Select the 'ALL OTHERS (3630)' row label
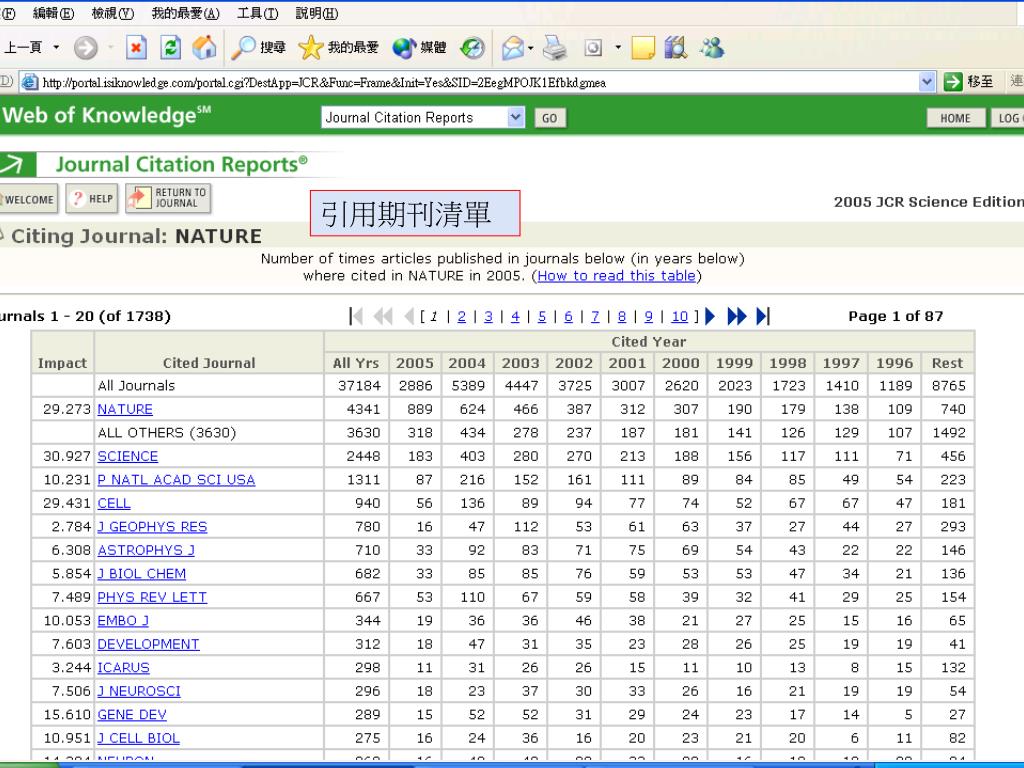Viewport: 1024px width, 768px height. coord(167,433)
